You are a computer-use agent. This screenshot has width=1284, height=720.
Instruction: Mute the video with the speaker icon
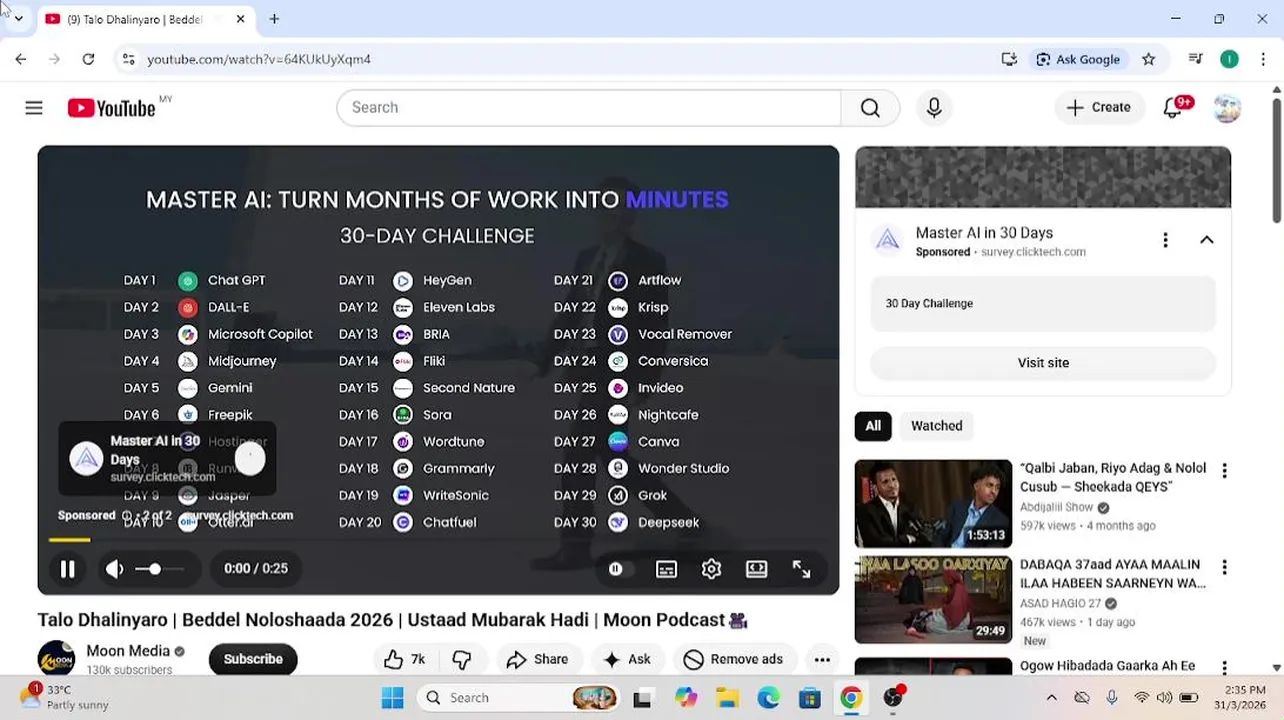tap(115, 569)
